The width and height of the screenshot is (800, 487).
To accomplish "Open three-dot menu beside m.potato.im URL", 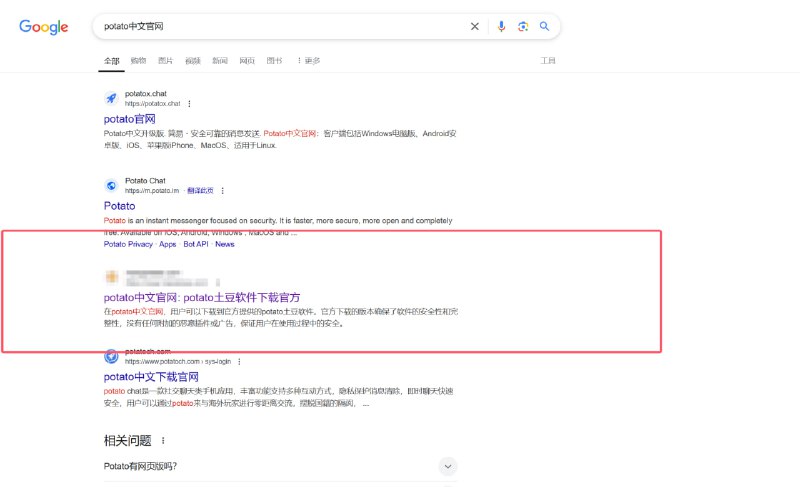I will 222,191.
